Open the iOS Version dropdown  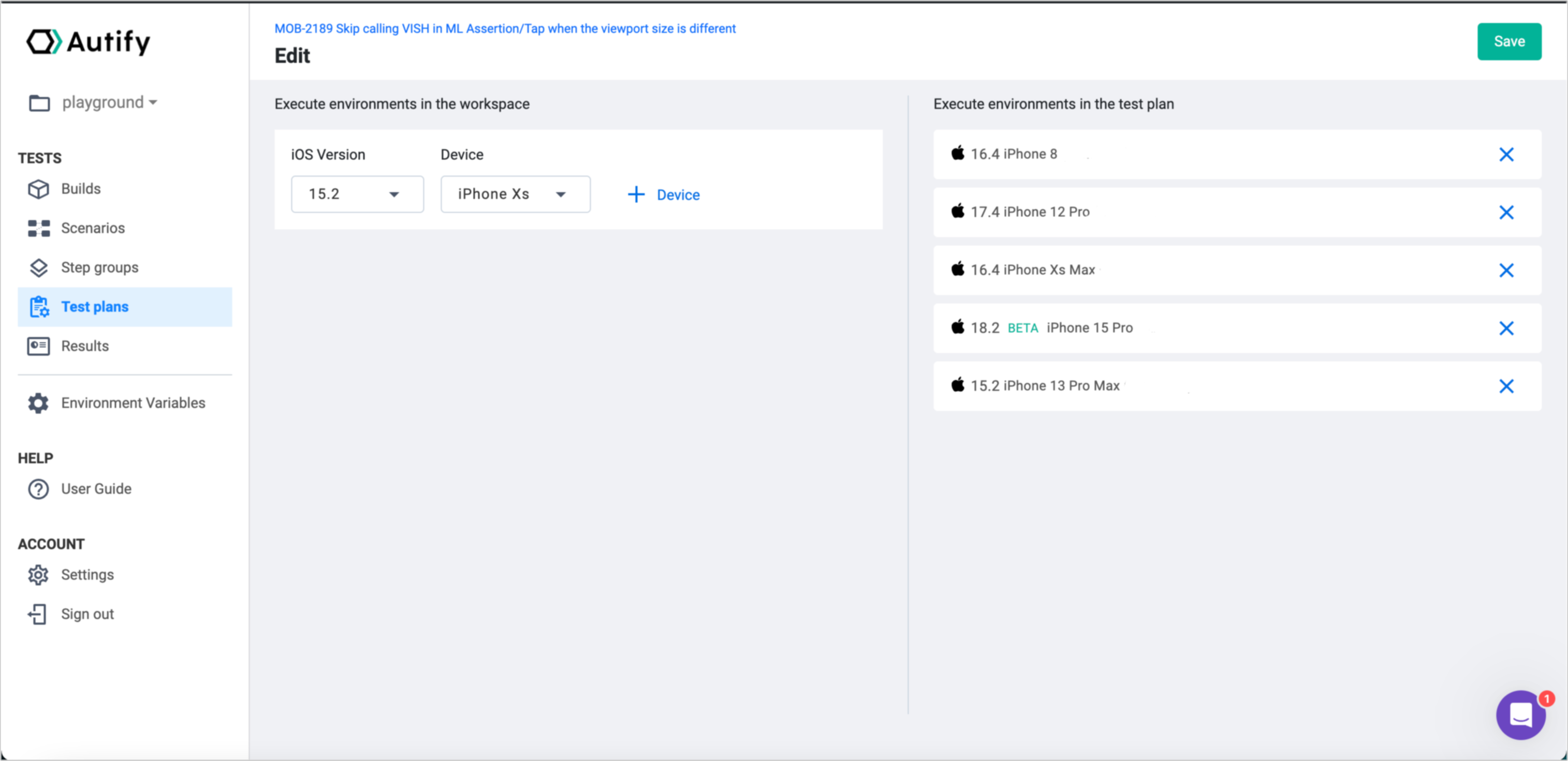357,194
